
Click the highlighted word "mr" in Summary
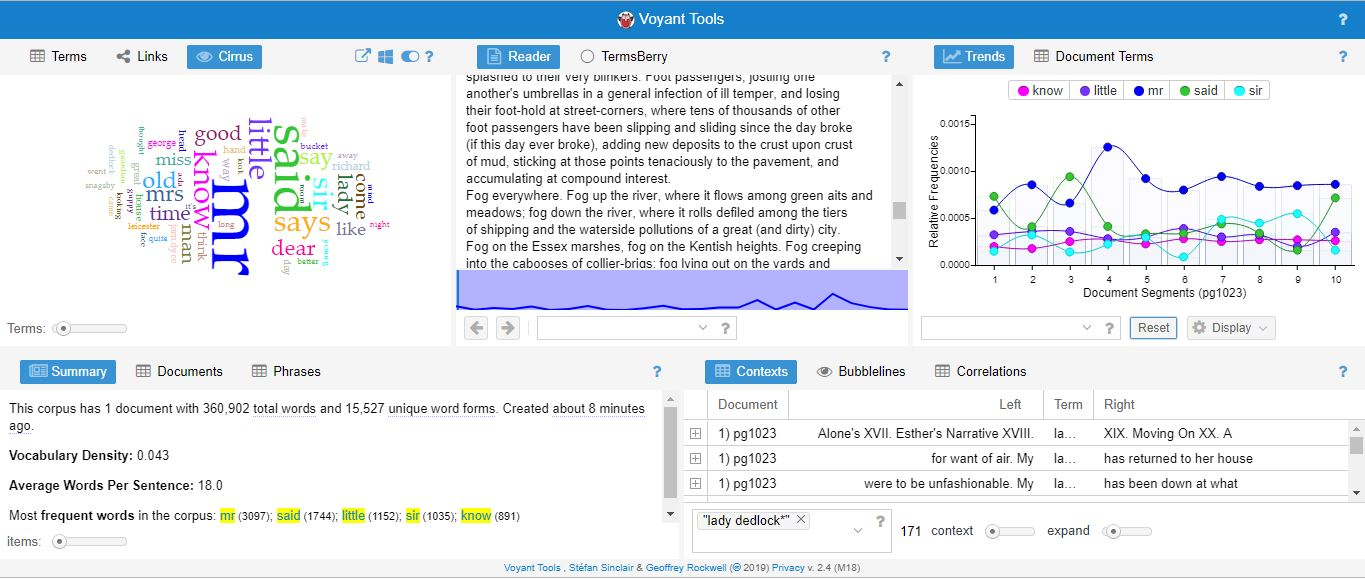click(227, 516)
